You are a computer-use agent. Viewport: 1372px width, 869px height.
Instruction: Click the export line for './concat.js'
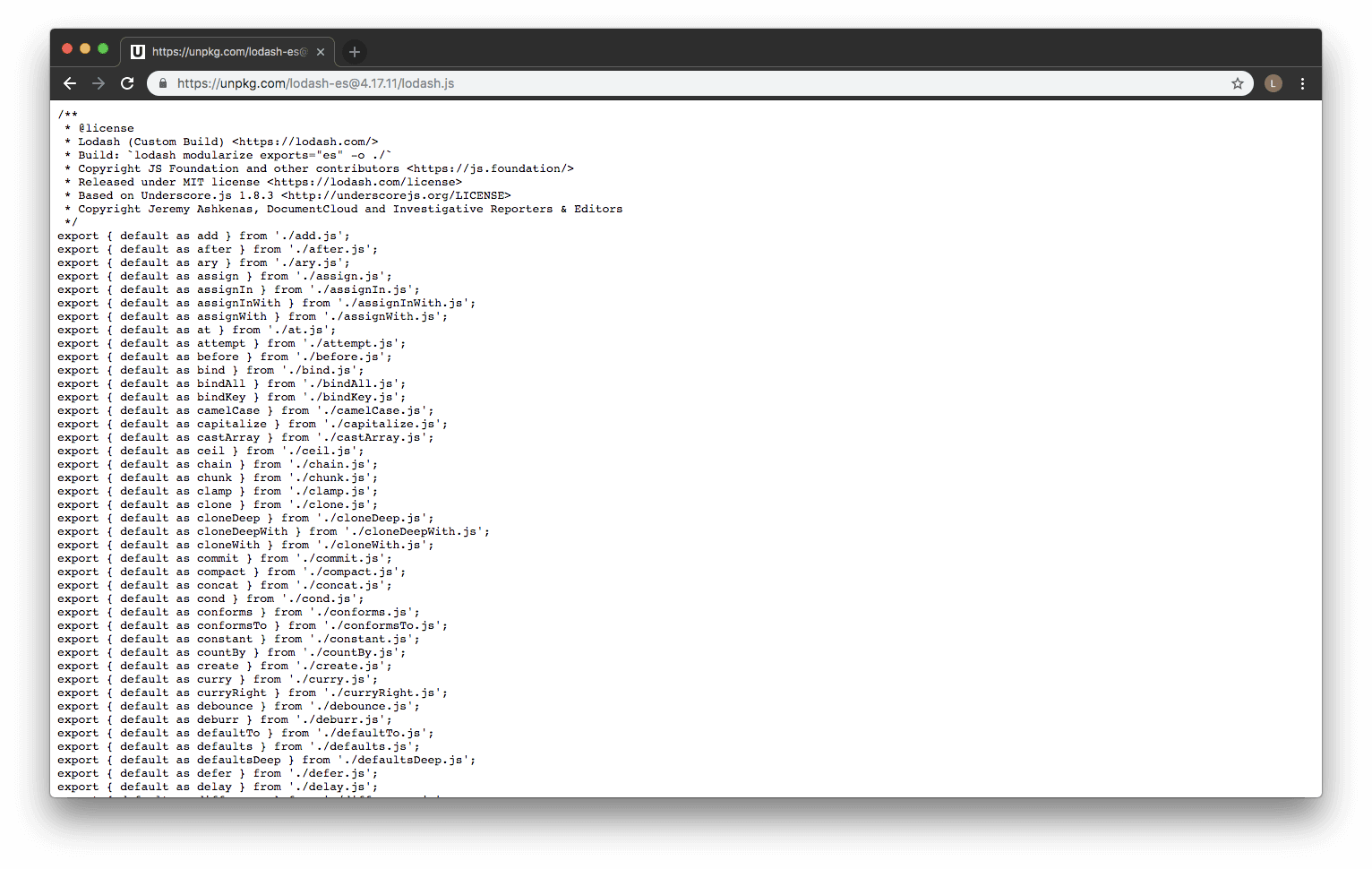[225, 585]
